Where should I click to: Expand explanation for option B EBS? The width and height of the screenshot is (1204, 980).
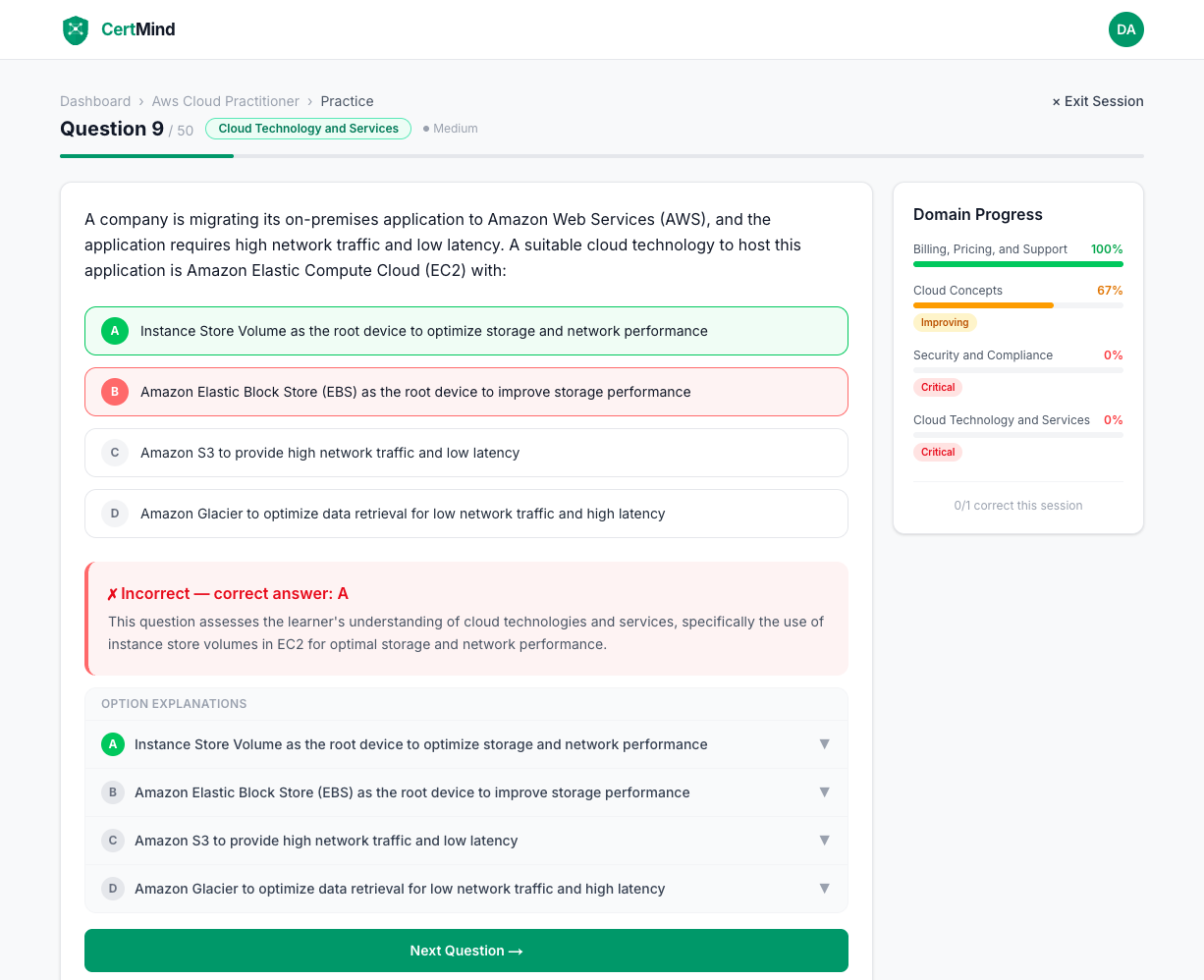[x=466, y=792]
